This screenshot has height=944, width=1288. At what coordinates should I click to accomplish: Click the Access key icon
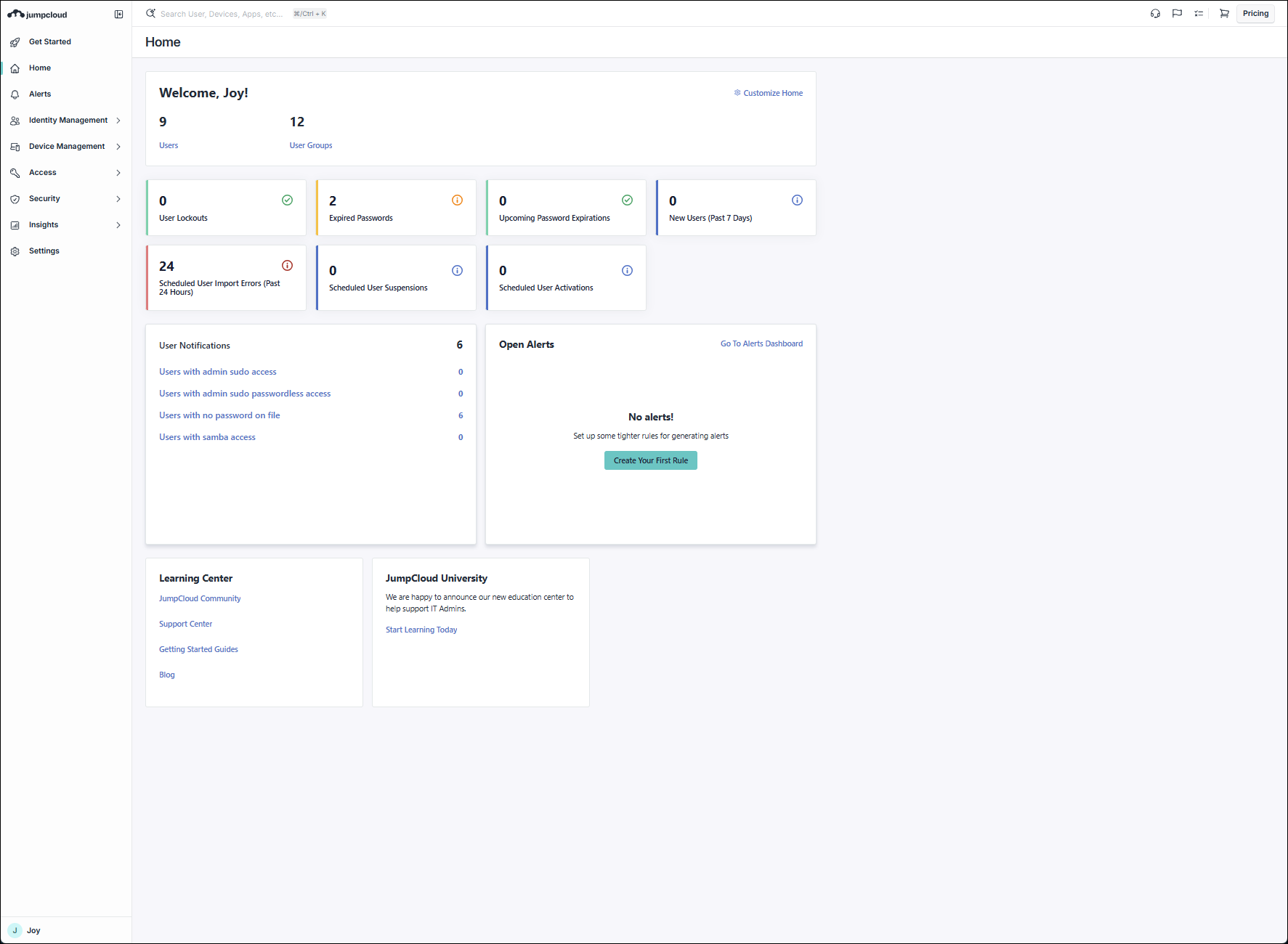15,173
